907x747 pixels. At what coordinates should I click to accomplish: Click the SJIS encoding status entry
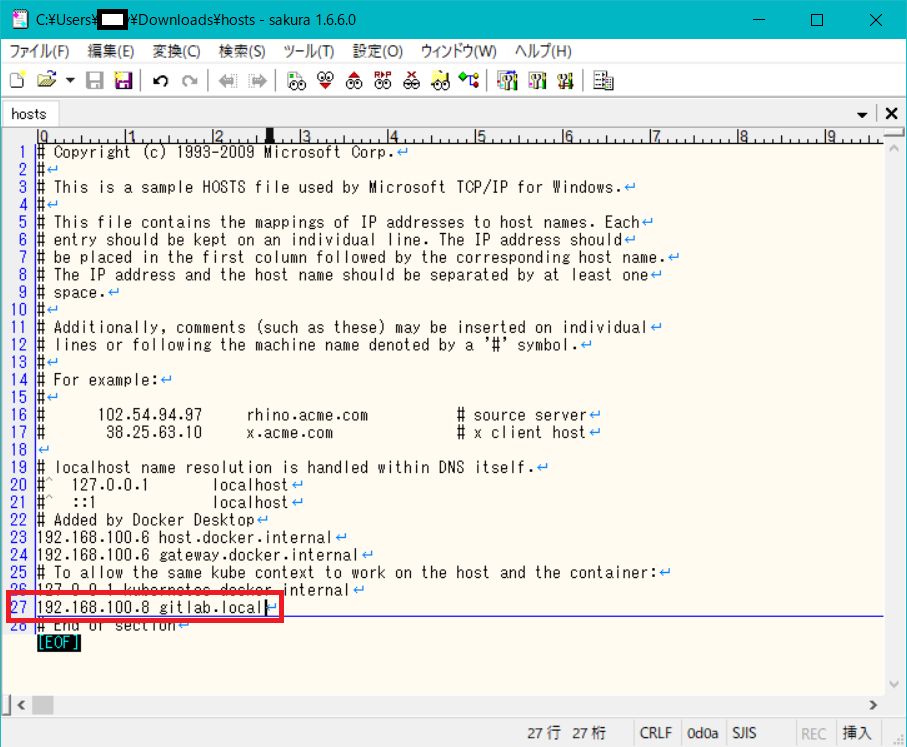[744, 733]
